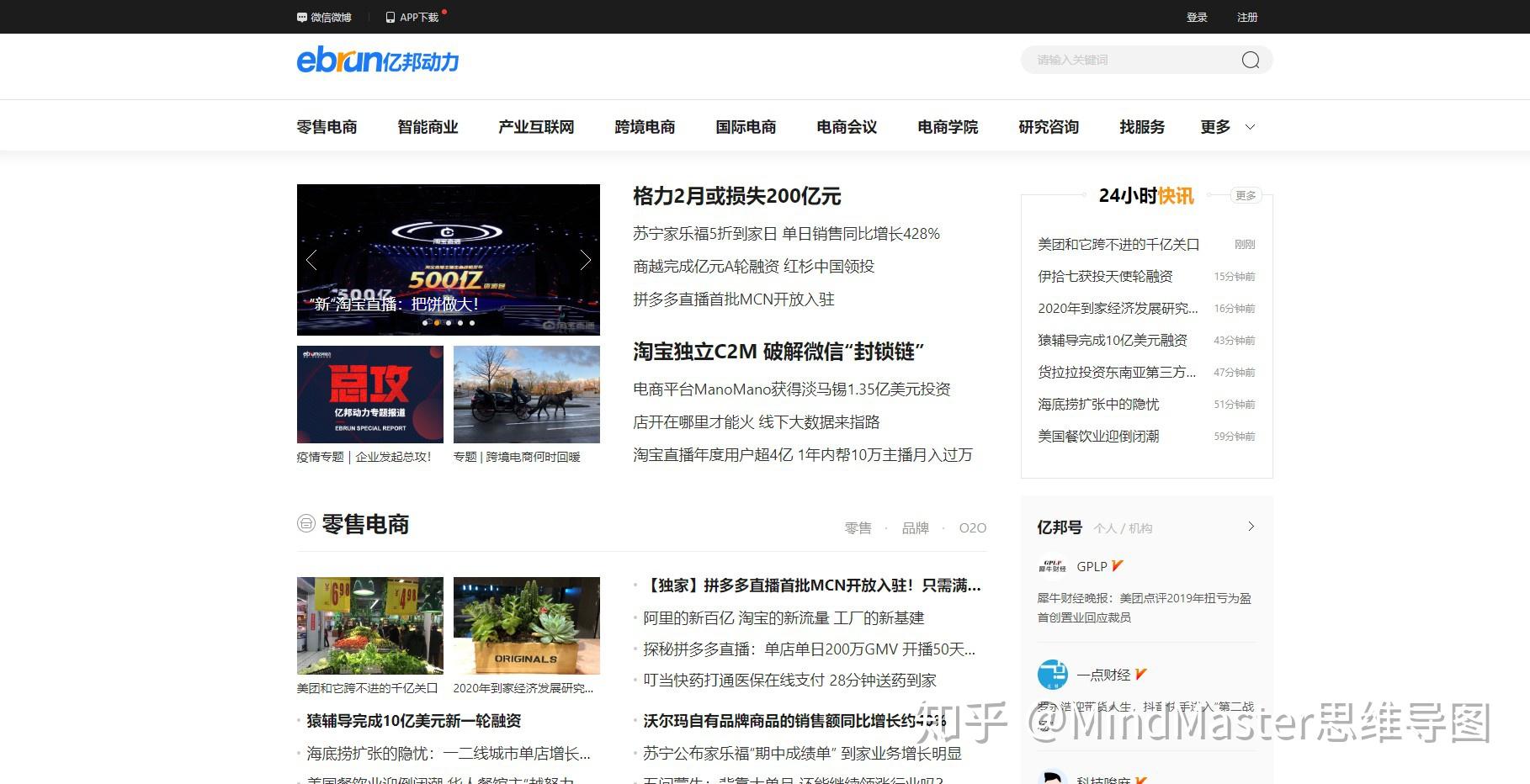Open the vegetable market thumbnail
This screenshot has height=784, width=1530.
click(370, 626)
